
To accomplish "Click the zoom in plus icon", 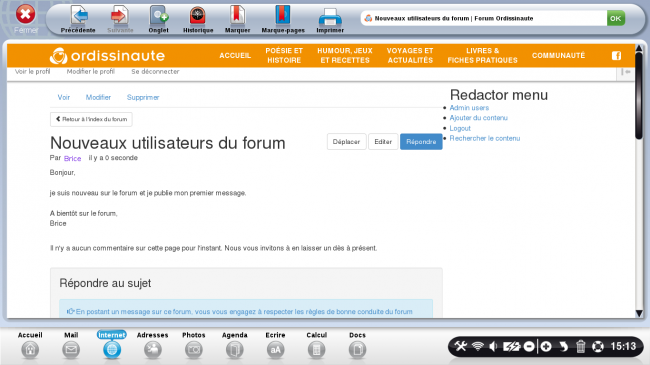I will pos(546,346).
